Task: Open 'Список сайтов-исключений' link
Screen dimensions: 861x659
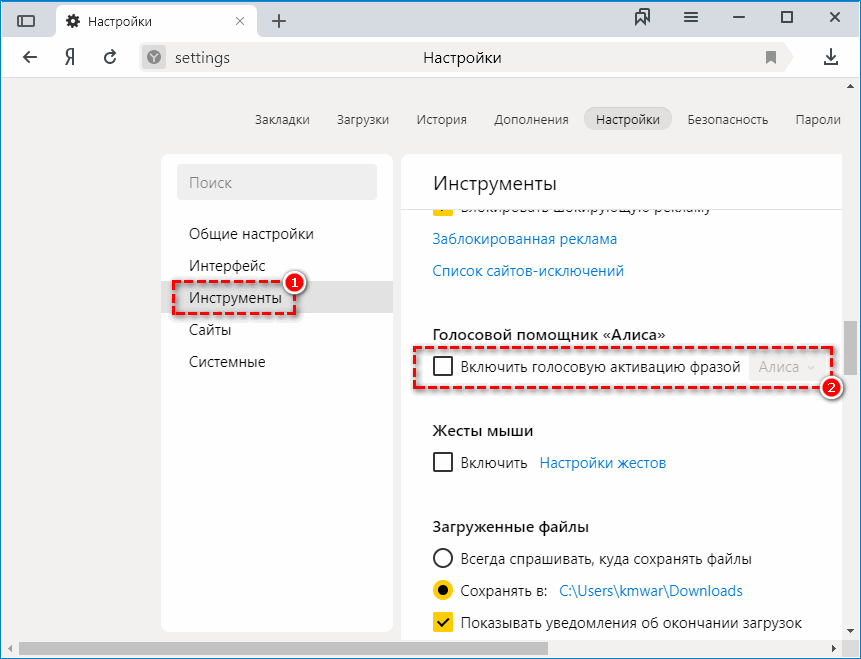Action: 529,270
